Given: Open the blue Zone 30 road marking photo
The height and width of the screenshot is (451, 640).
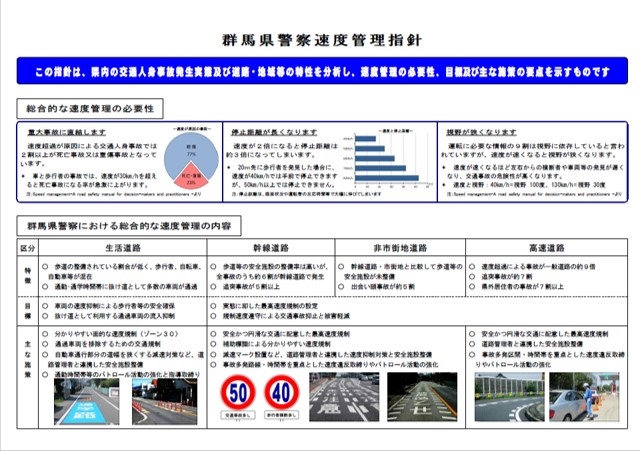Looking at the screenshot, I should coord(87,402).
